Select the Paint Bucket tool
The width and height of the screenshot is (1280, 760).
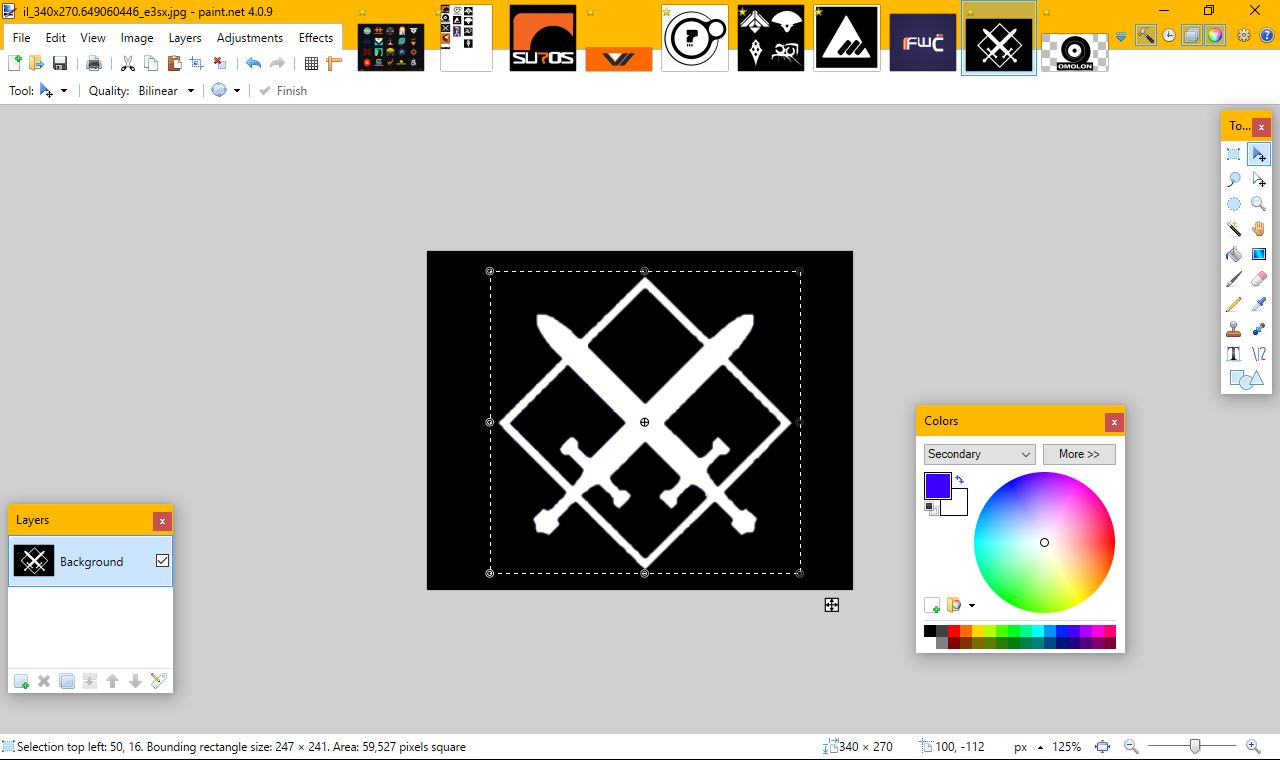(x=1234, y=254)
